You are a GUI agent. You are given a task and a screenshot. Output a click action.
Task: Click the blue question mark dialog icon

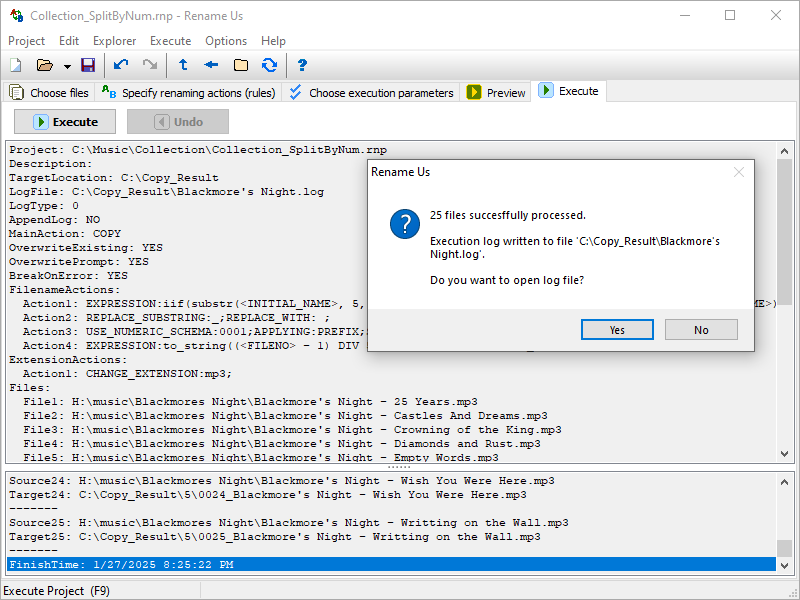pos(405,223)
